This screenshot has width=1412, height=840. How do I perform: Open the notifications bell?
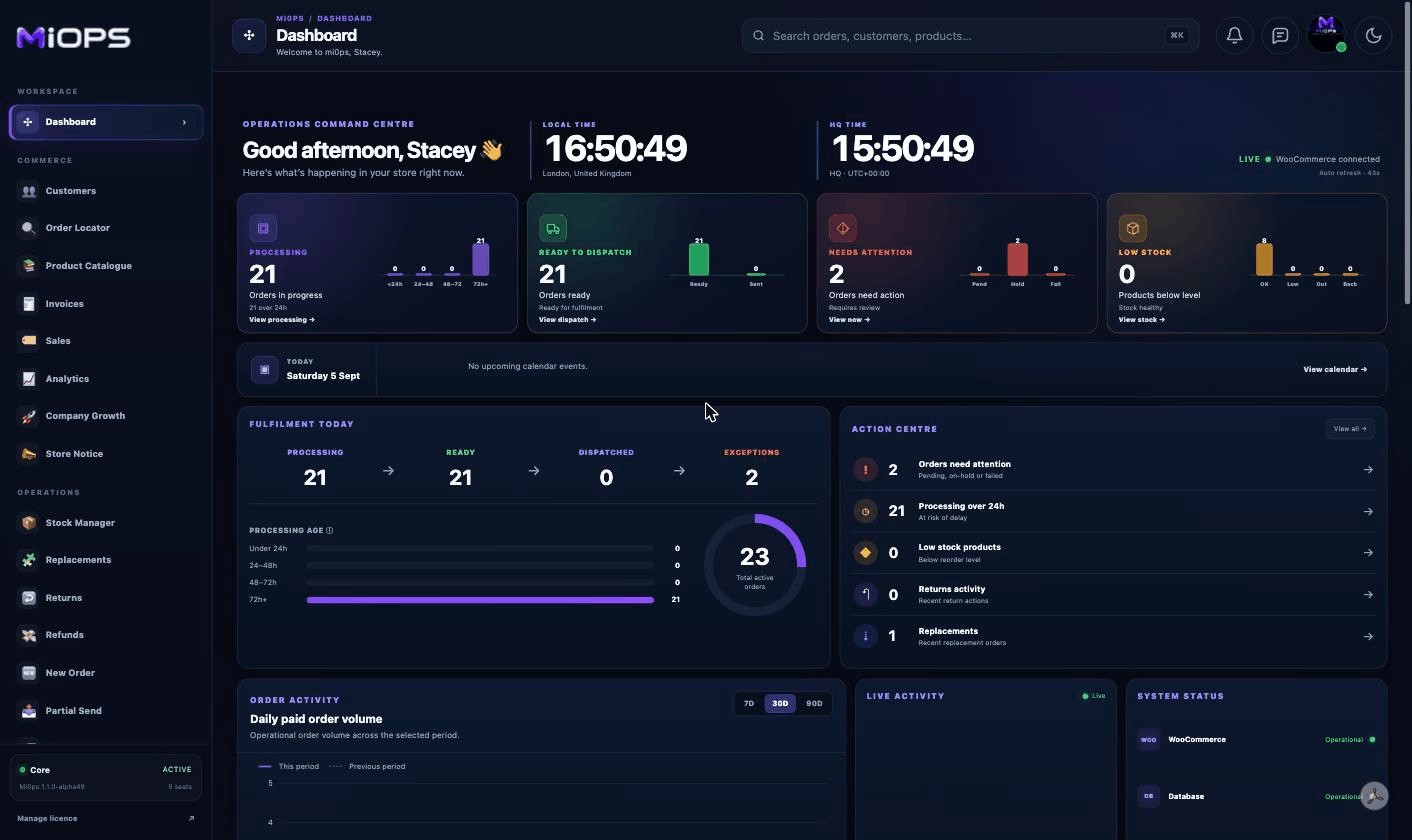coord(1234,36)
